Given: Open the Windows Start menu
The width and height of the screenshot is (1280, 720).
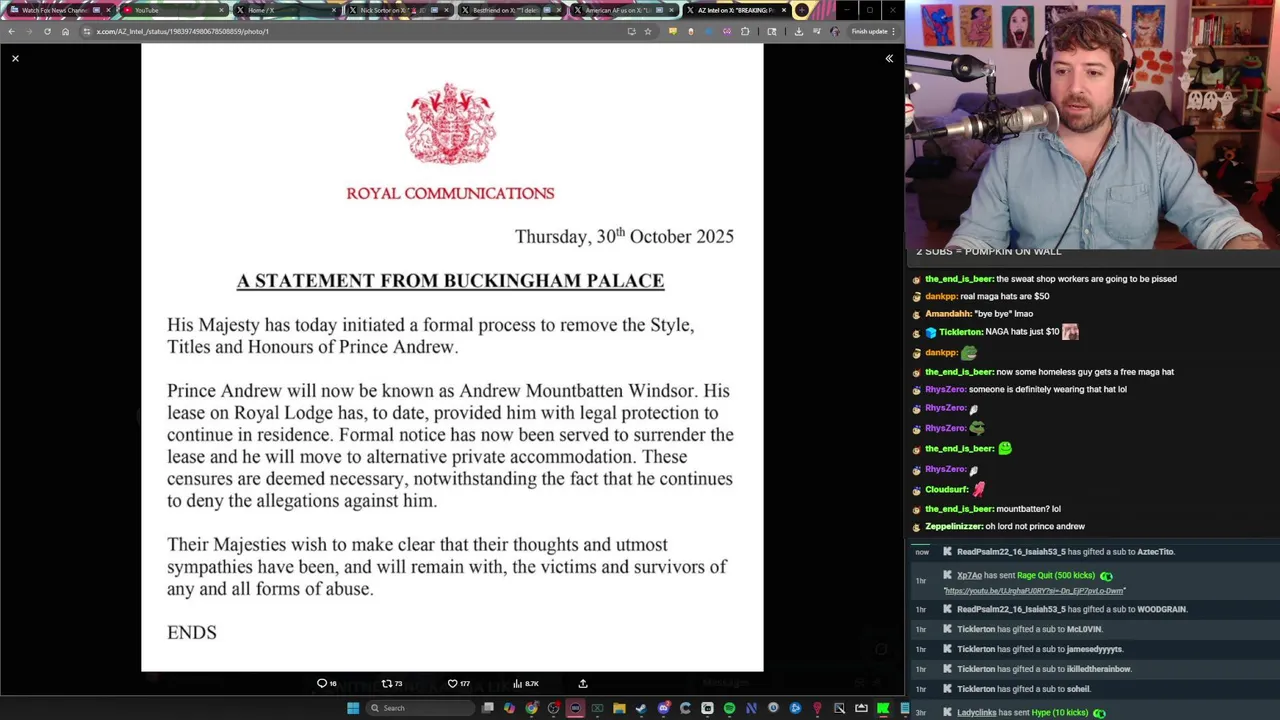Looking at the screenshot, I should (353, 708).
